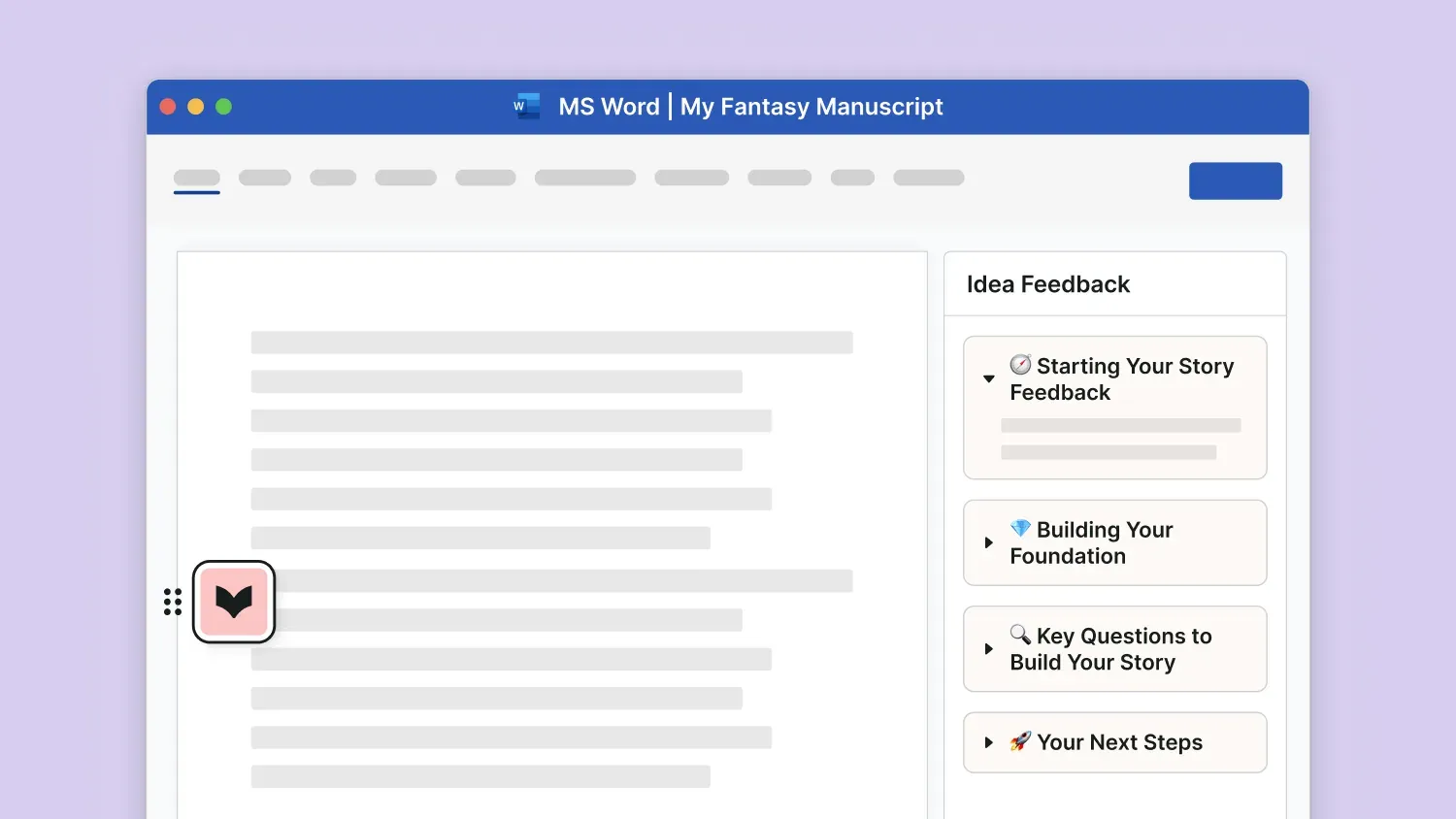Click the Key Questions to Build Your Story text

tap(1111, 649)
